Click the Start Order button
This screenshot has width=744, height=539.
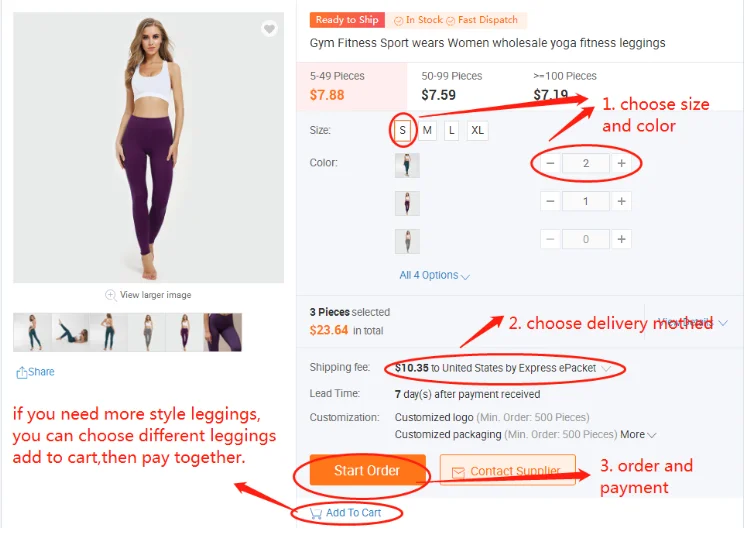click(367, 470)
